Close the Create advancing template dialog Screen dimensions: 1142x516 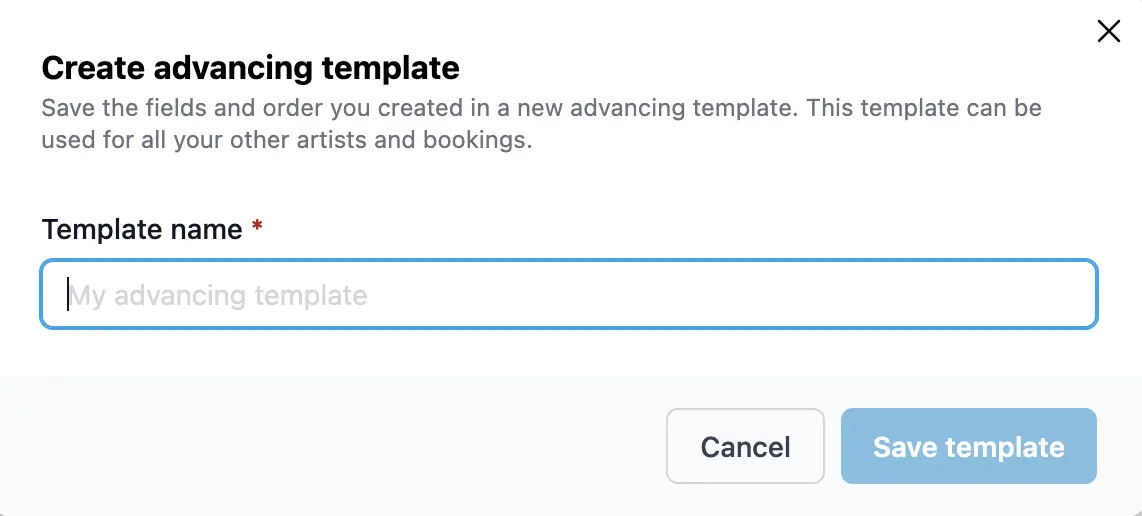(x=1108, y=31)
